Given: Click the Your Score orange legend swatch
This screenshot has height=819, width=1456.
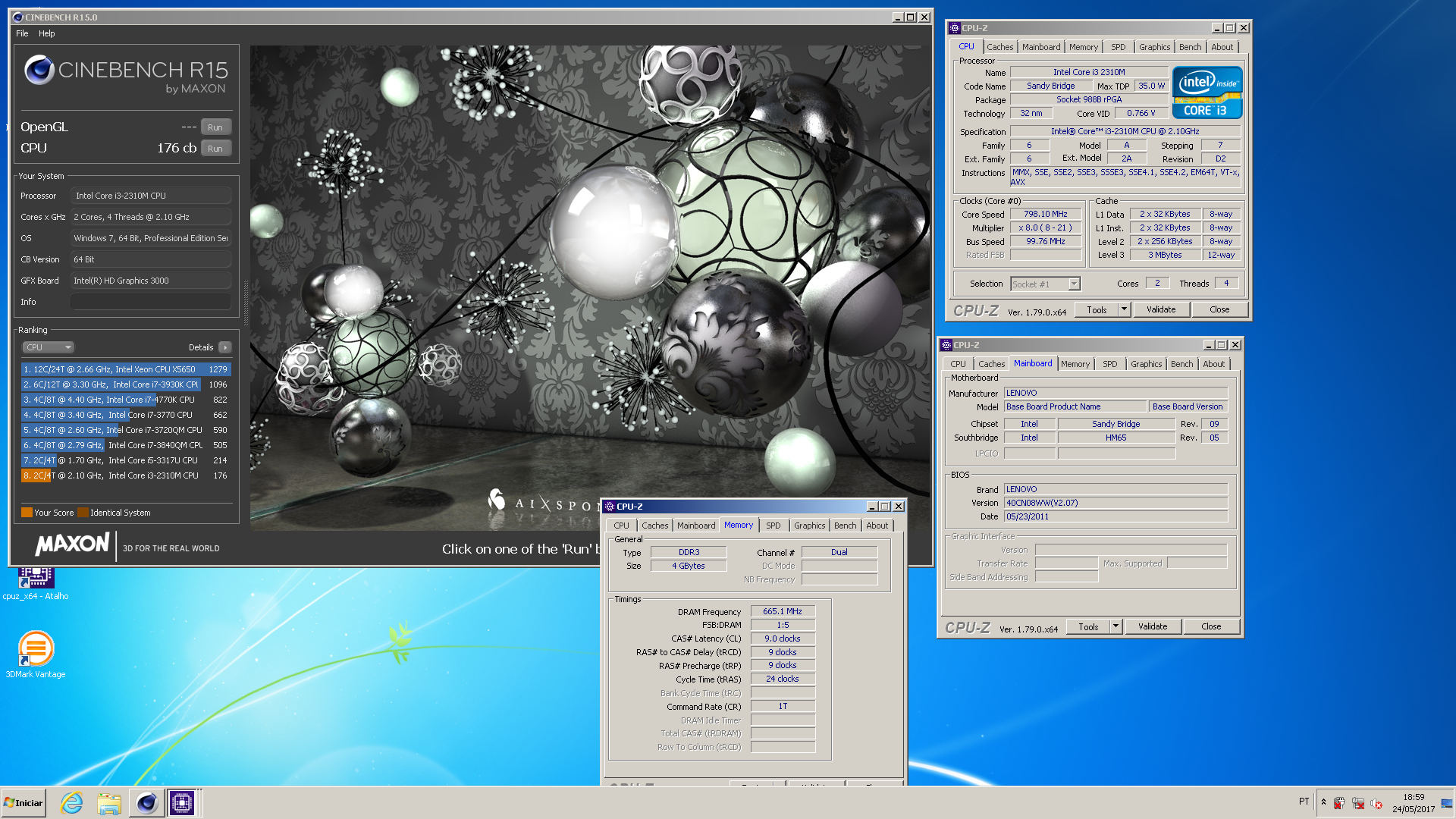Looking at the screenshot, I should coord(27,513).
